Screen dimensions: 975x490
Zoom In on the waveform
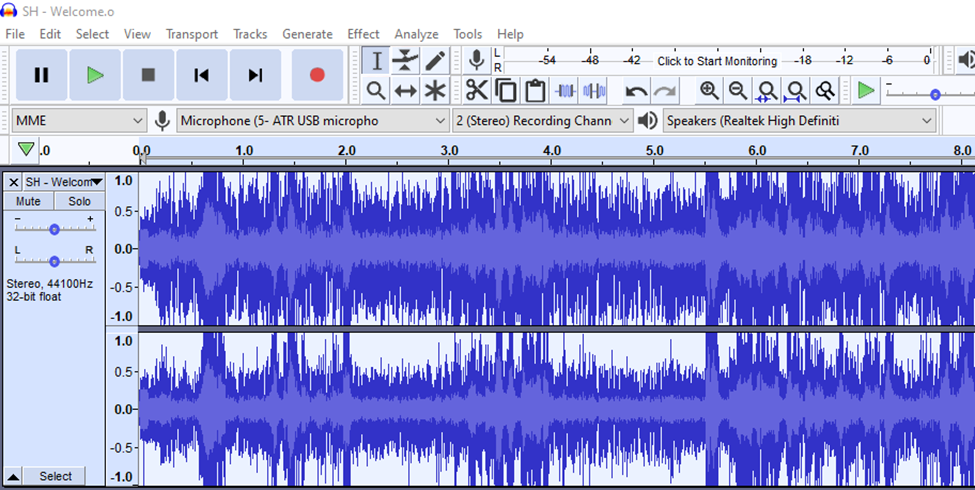pyautogui.click(x=709, y=91)
